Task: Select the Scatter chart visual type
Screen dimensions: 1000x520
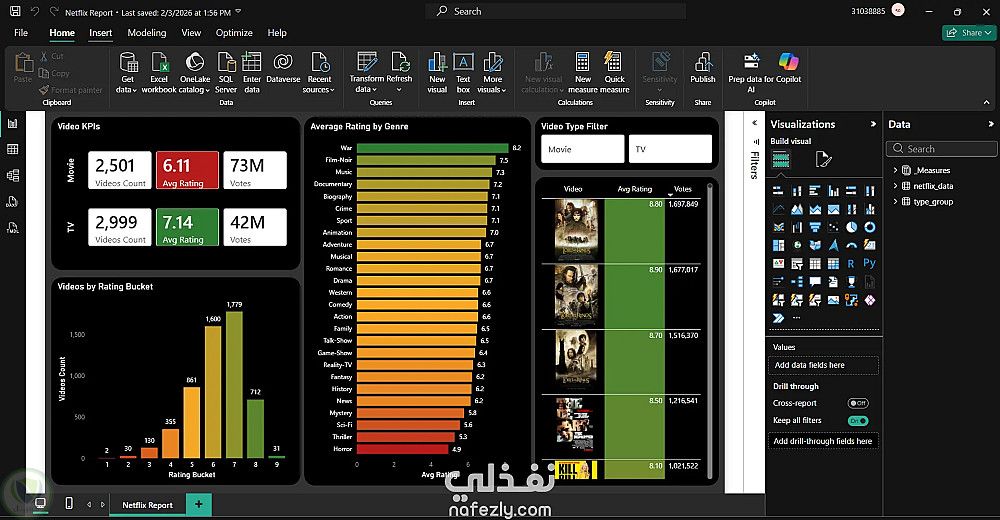Action: click(833, 227)
